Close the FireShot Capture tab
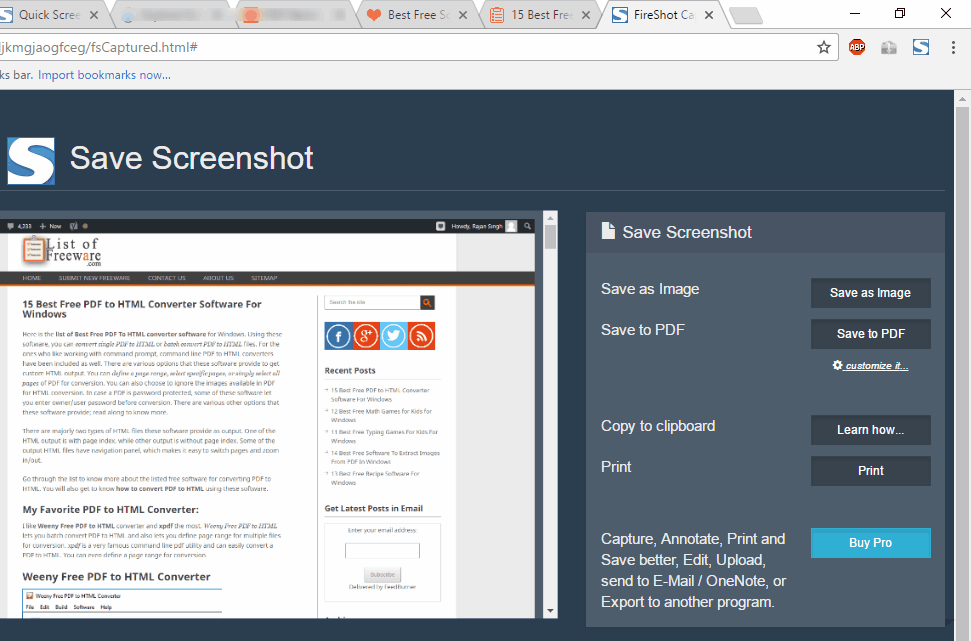 [x=709, y=15]
